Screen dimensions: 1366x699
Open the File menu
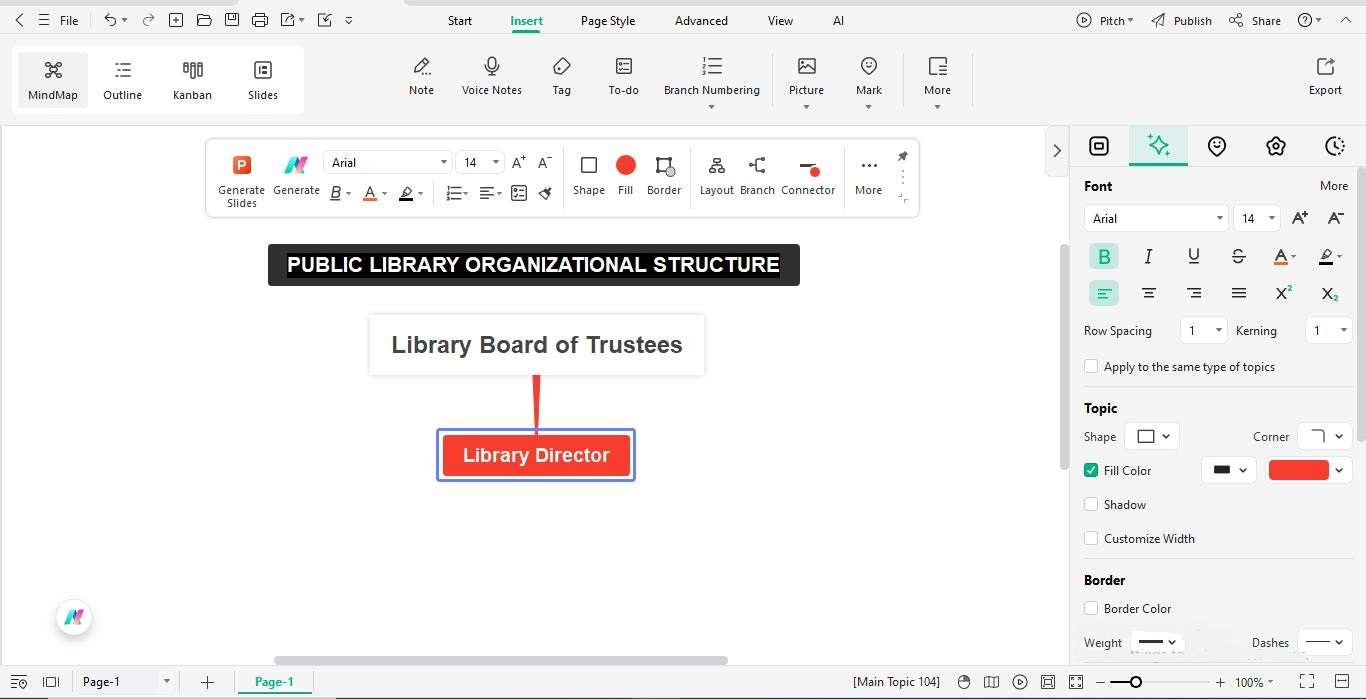[69, 20]
